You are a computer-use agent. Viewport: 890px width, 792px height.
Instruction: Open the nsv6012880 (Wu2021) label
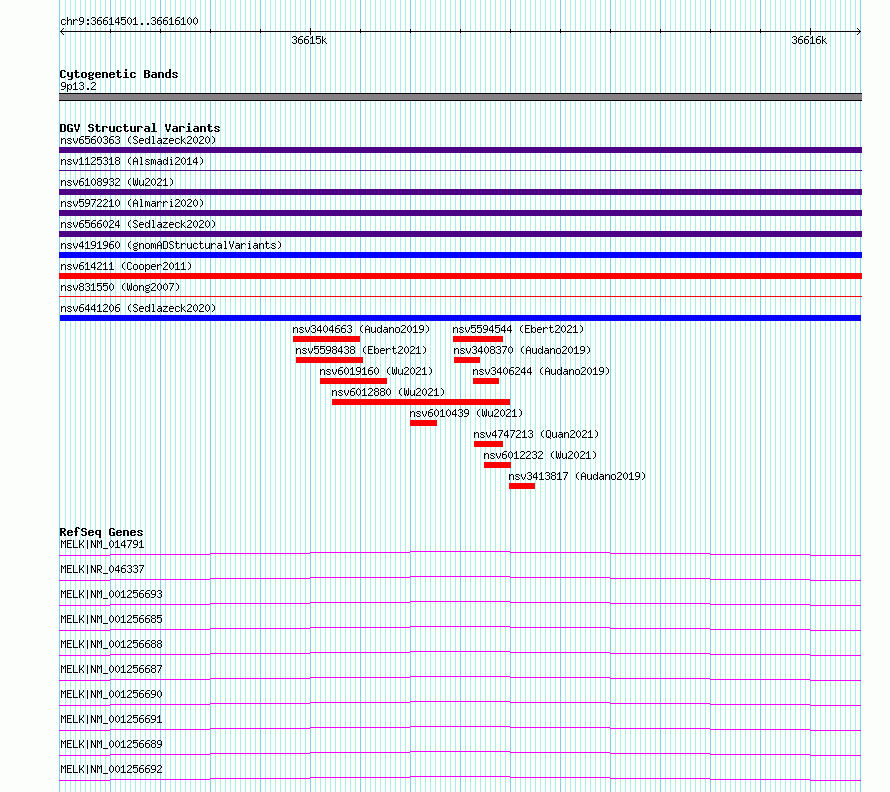pyautogui.click(x=388, y=392)
